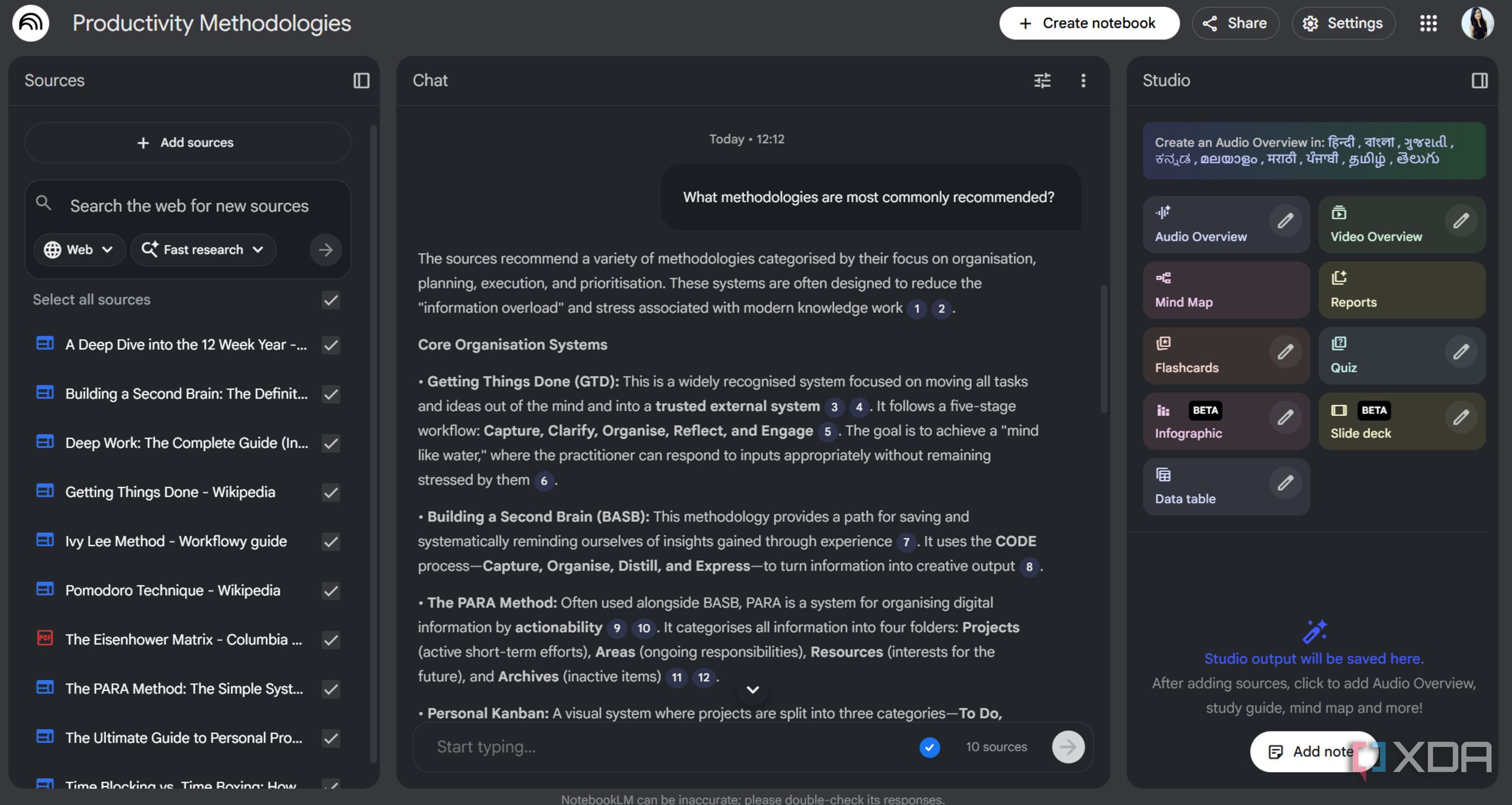Open the Web source type dropdown

(79, 250)
